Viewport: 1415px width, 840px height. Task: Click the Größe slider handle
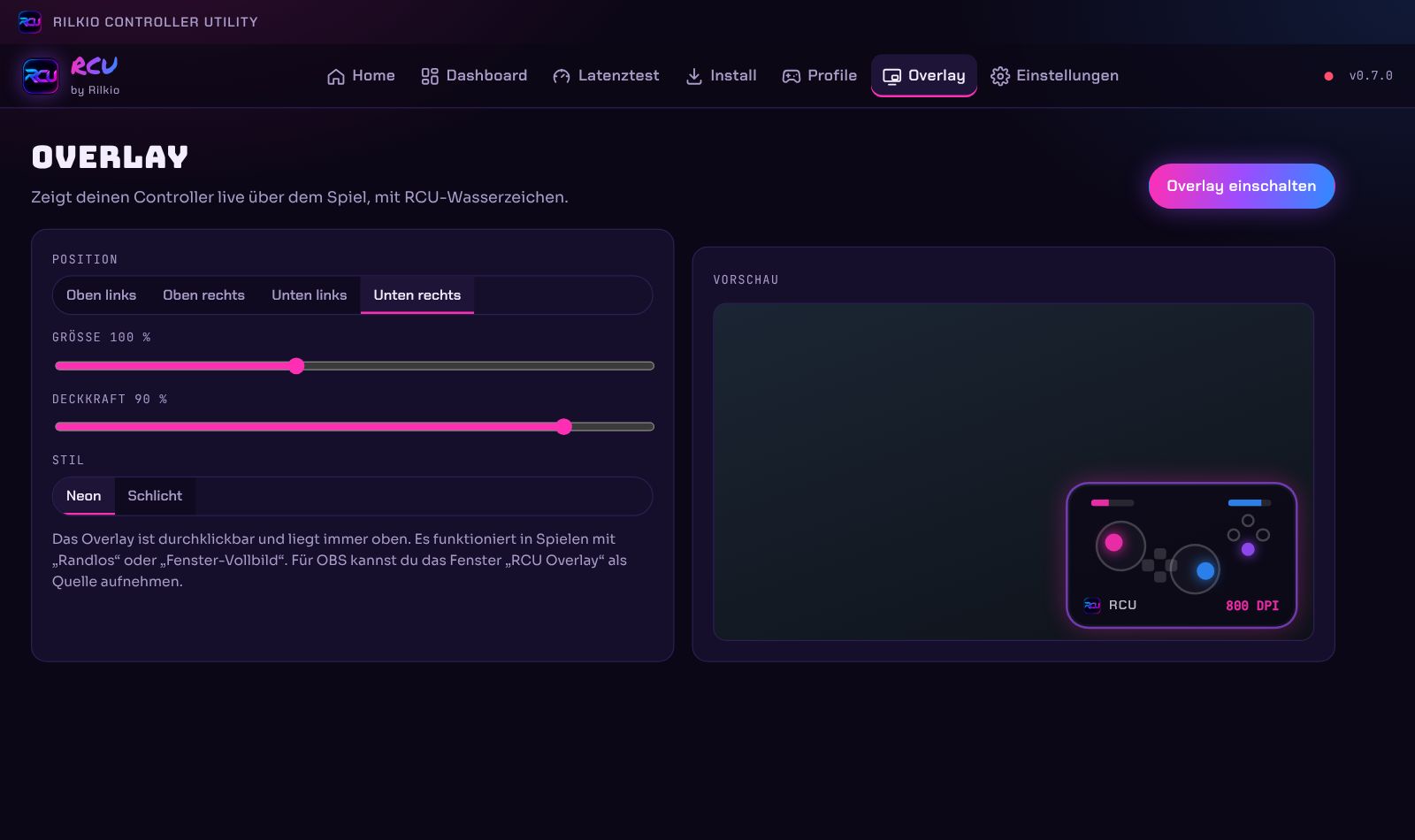pos(296,366)
